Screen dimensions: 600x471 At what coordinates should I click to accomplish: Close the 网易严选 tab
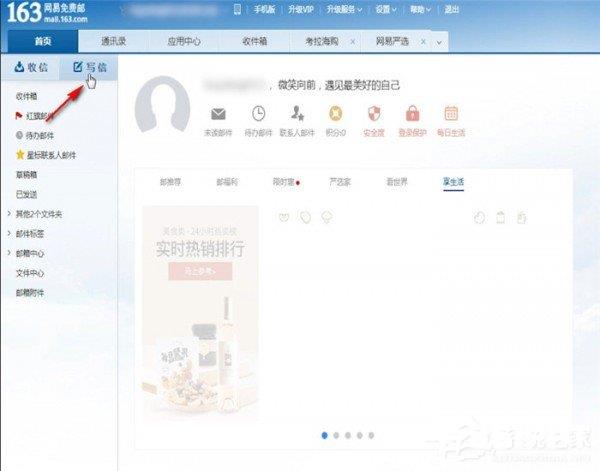pyautogui.click(x=423, y=41)
